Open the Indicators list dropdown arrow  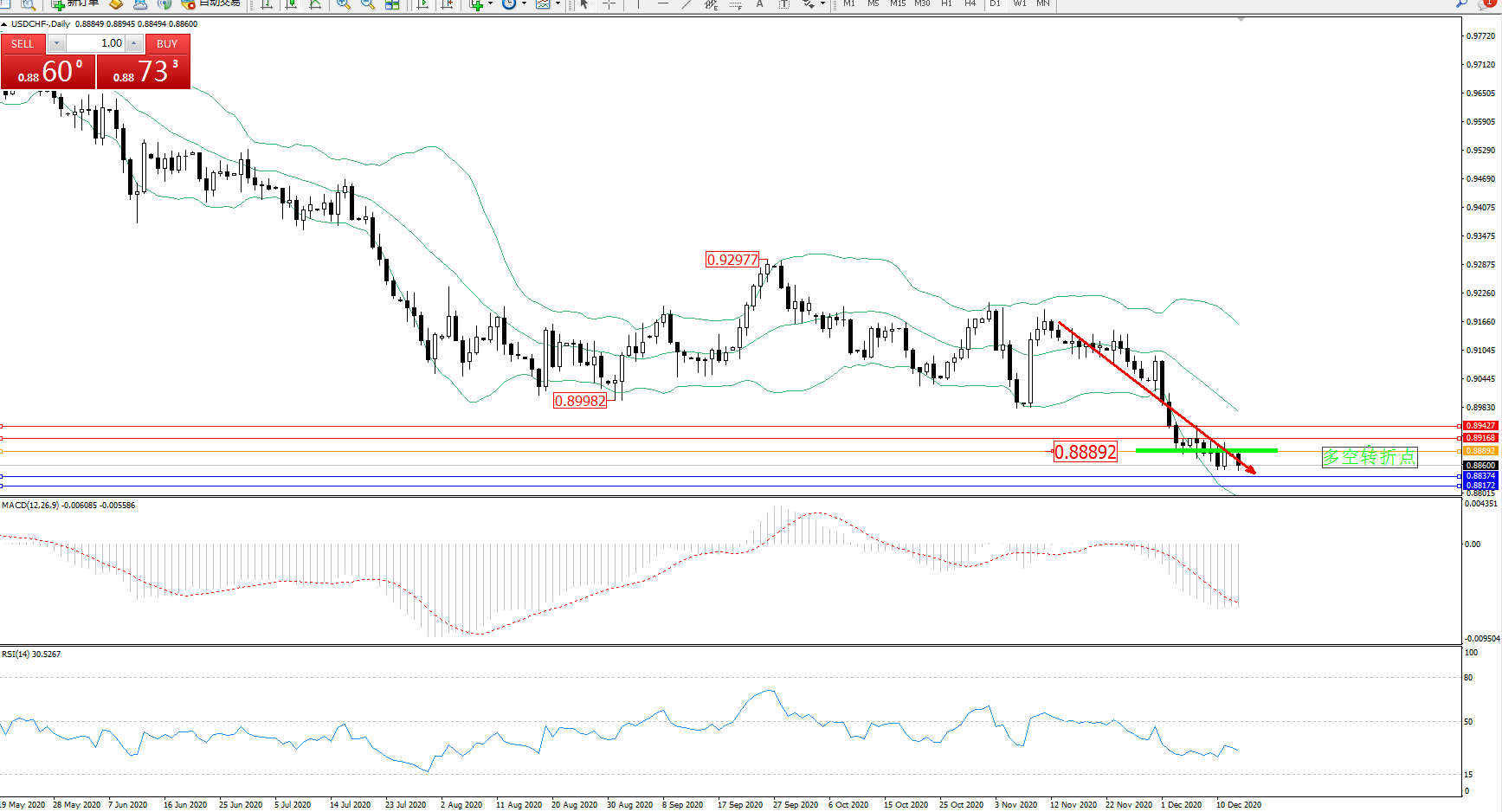[x=490, y=4]
